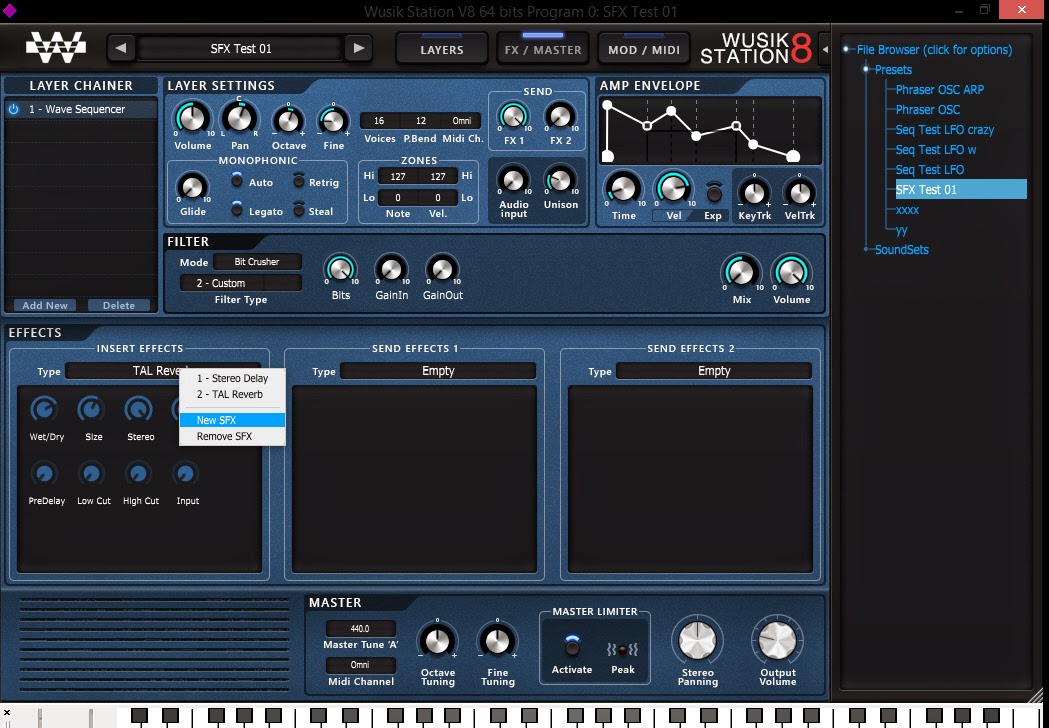
Task: Expand the SoundSets tree node
Action: [x=866, y=250]
